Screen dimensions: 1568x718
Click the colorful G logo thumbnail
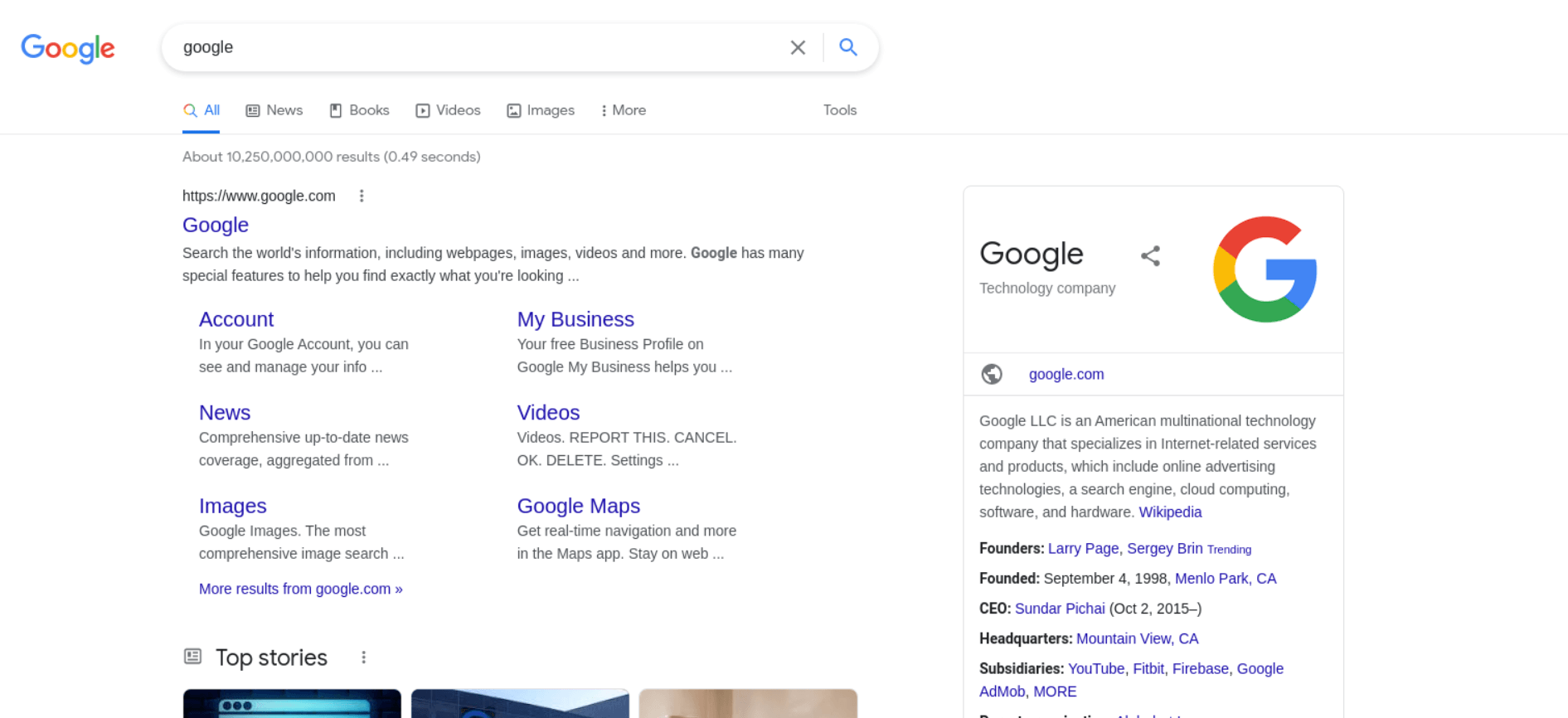[x=1265, y=269]
